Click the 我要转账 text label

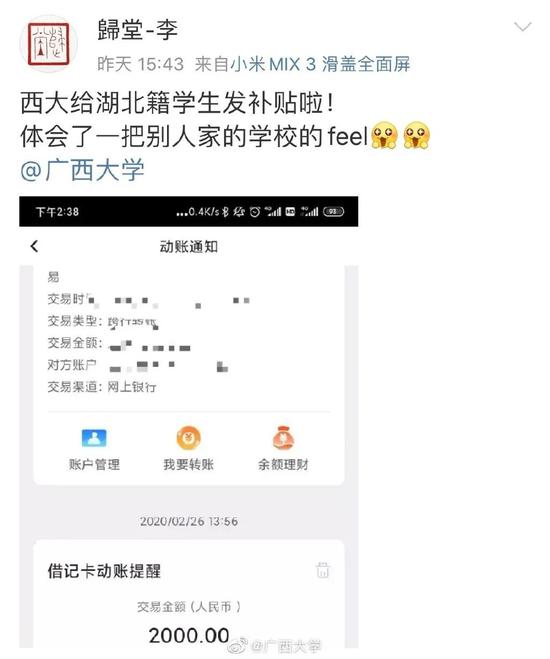point(189,464)
